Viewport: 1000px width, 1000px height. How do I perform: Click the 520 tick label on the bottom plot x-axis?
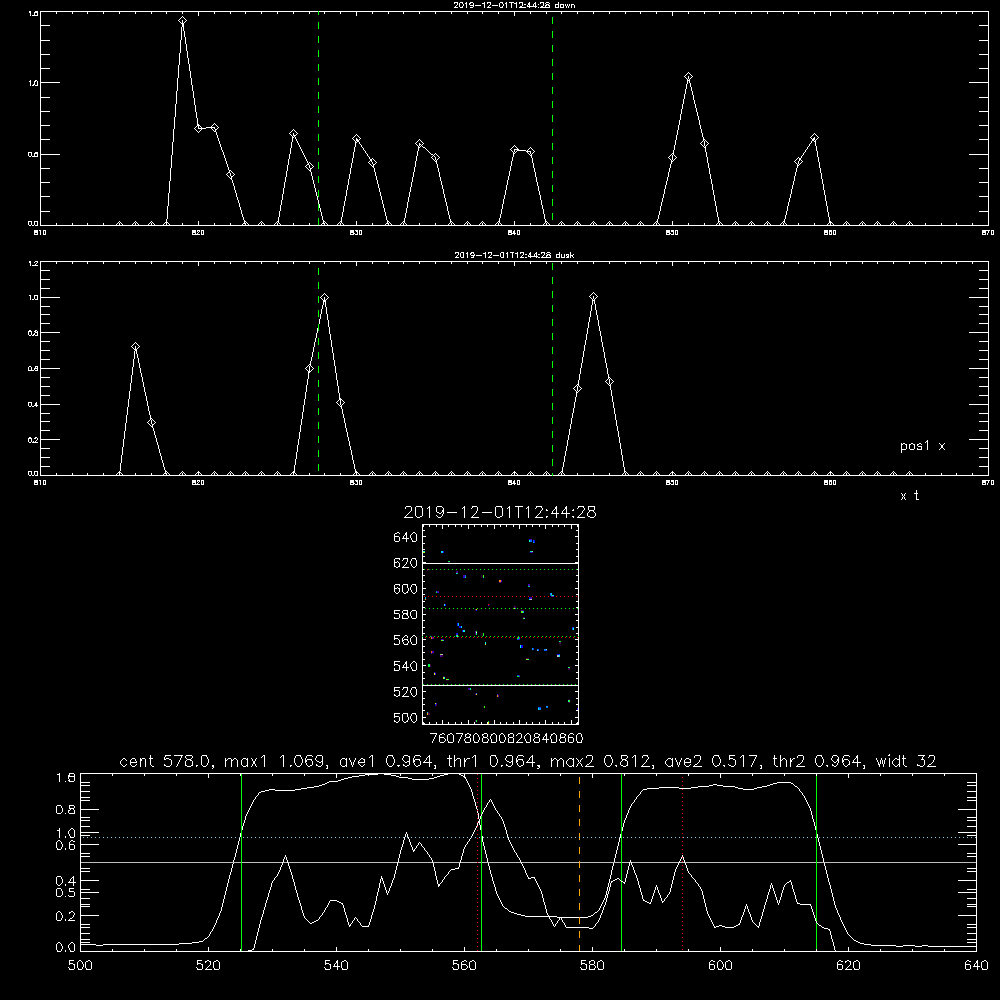click(208, 966)
